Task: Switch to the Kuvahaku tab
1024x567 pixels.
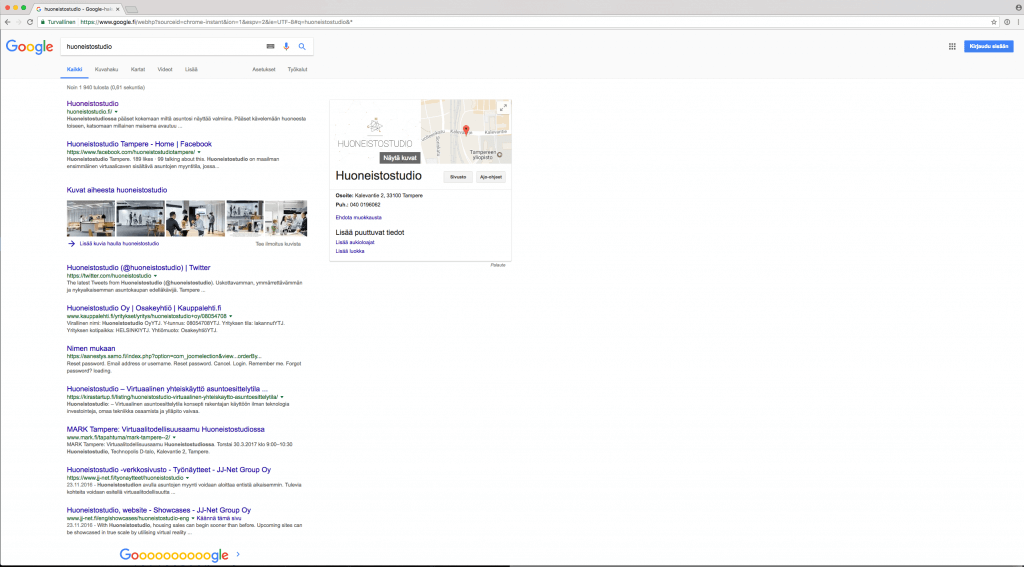Action: 106,69
